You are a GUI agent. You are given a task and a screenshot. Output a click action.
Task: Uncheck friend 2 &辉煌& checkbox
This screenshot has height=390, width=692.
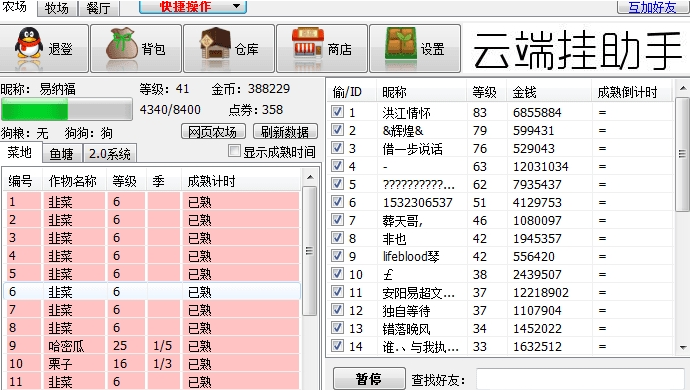pos(338,130)
